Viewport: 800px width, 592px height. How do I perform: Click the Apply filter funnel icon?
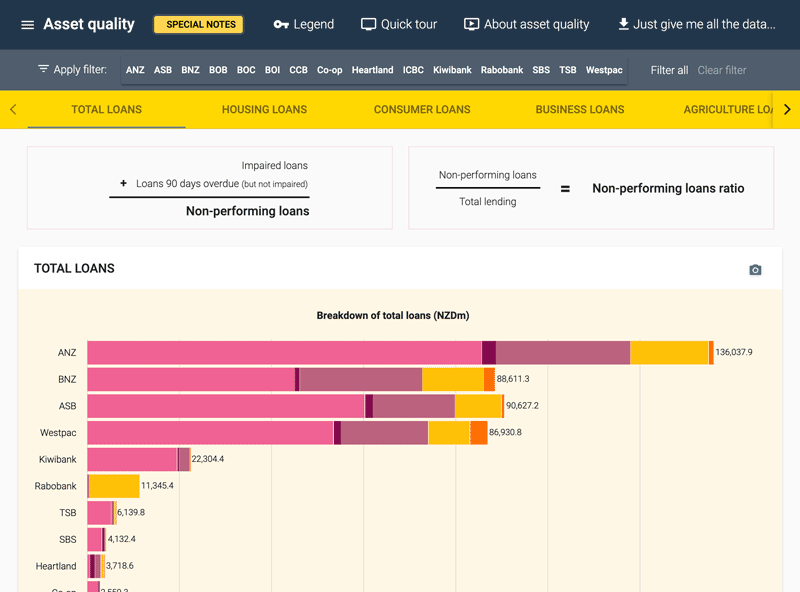[x=43, y=68]
